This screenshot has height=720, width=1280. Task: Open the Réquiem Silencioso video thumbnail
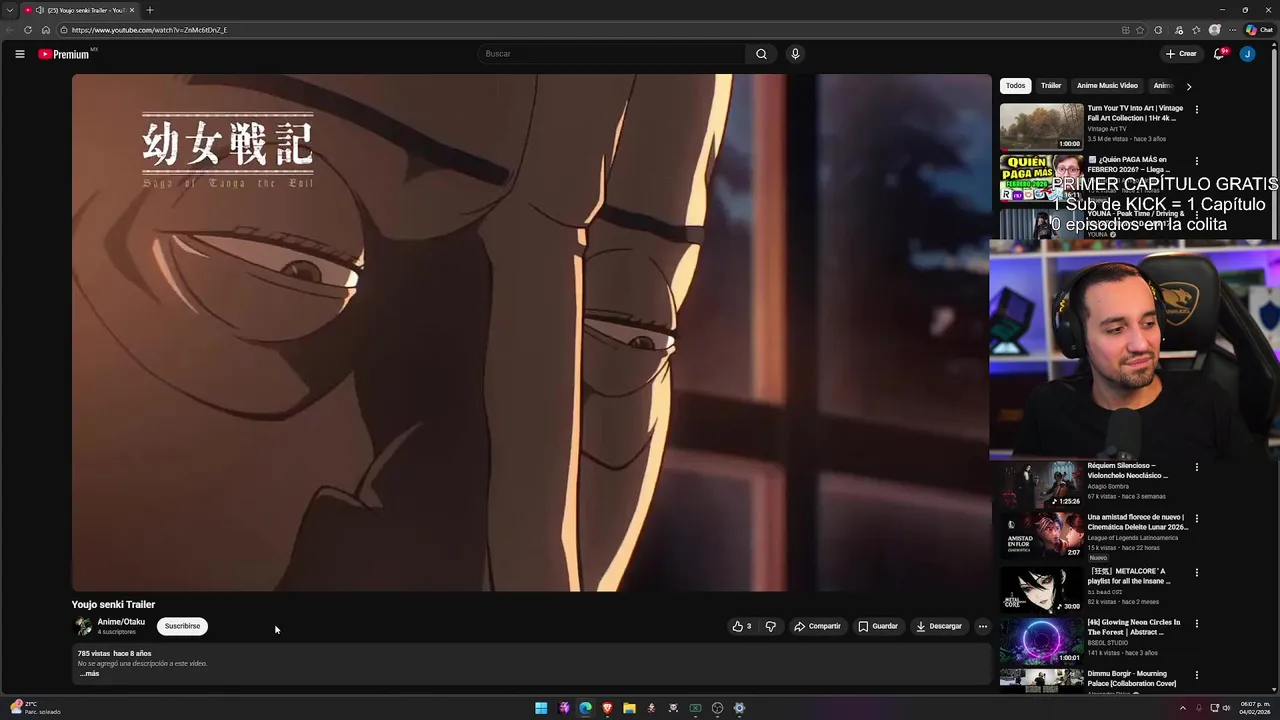click(x=1041, y=485)
